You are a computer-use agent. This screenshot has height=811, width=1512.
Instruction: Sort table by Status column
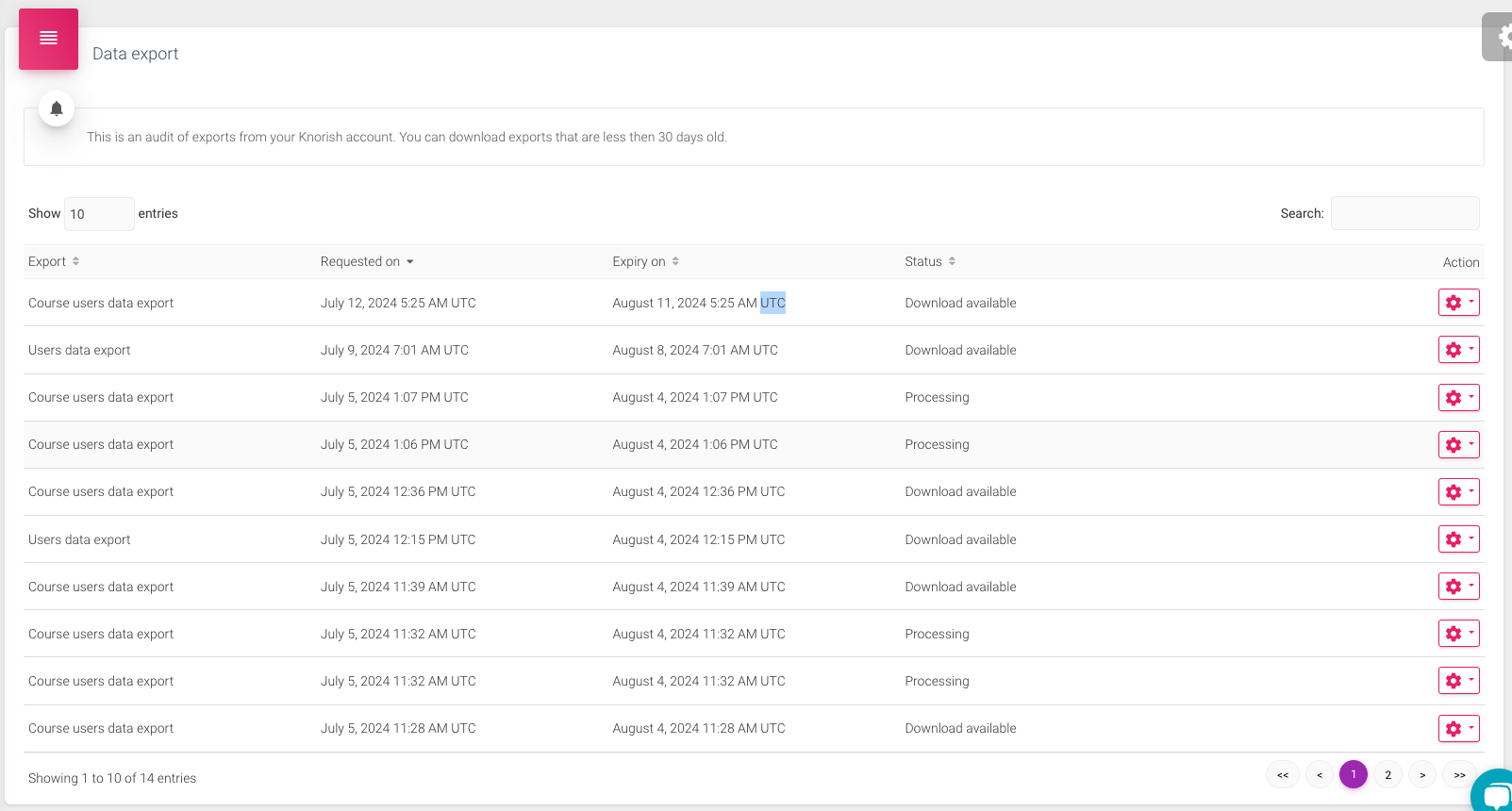pos(930,261)
